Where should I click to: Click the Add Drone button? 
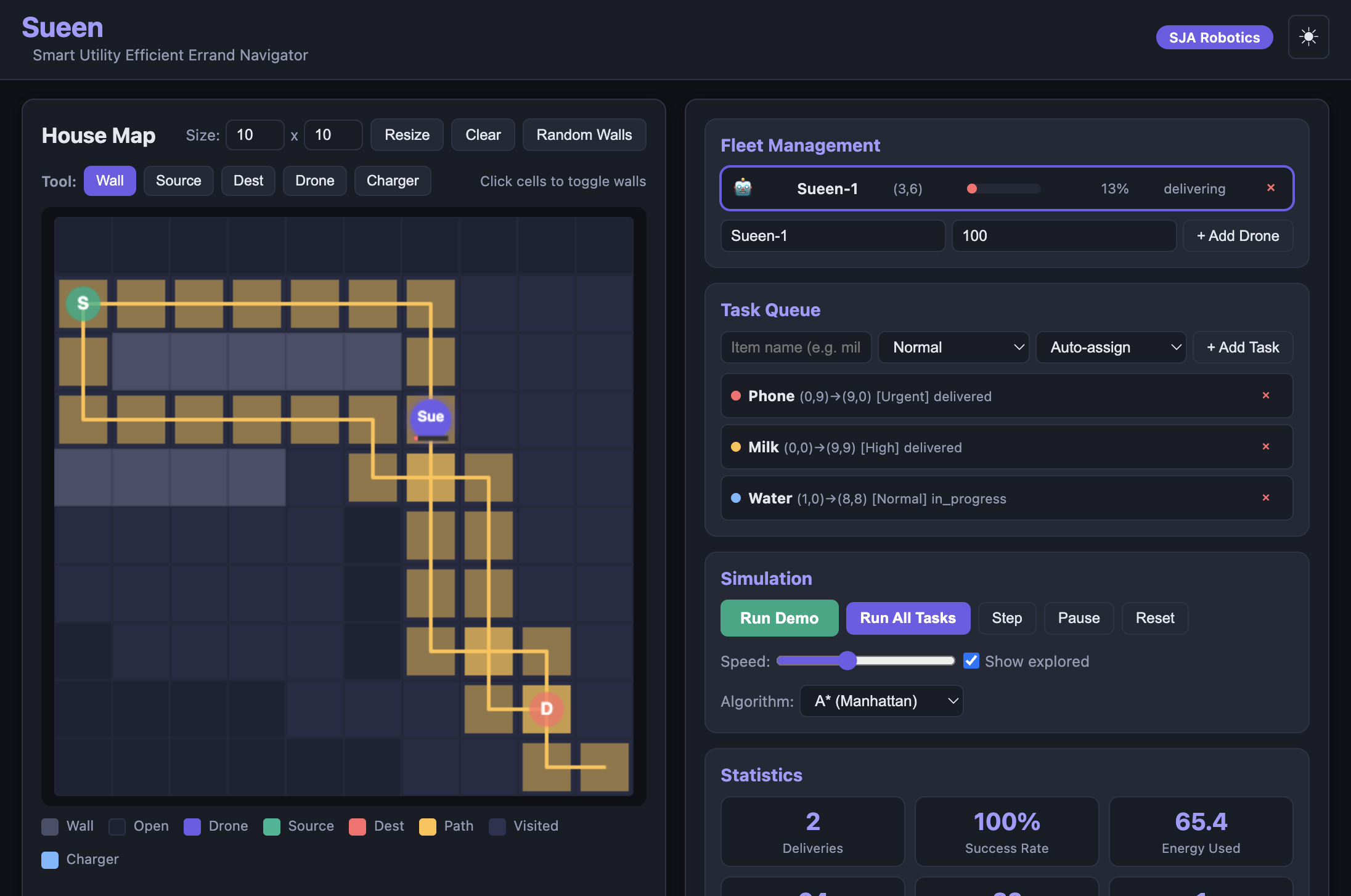pyautogui.click(x=1238, y=236)
